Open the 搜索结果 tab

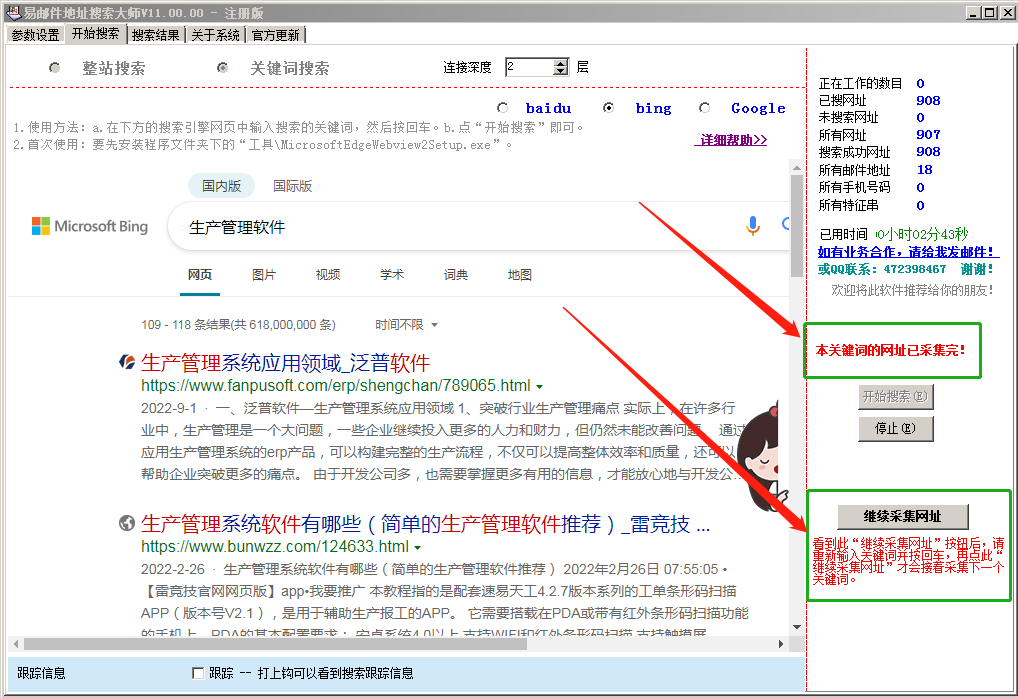point(155,35)
